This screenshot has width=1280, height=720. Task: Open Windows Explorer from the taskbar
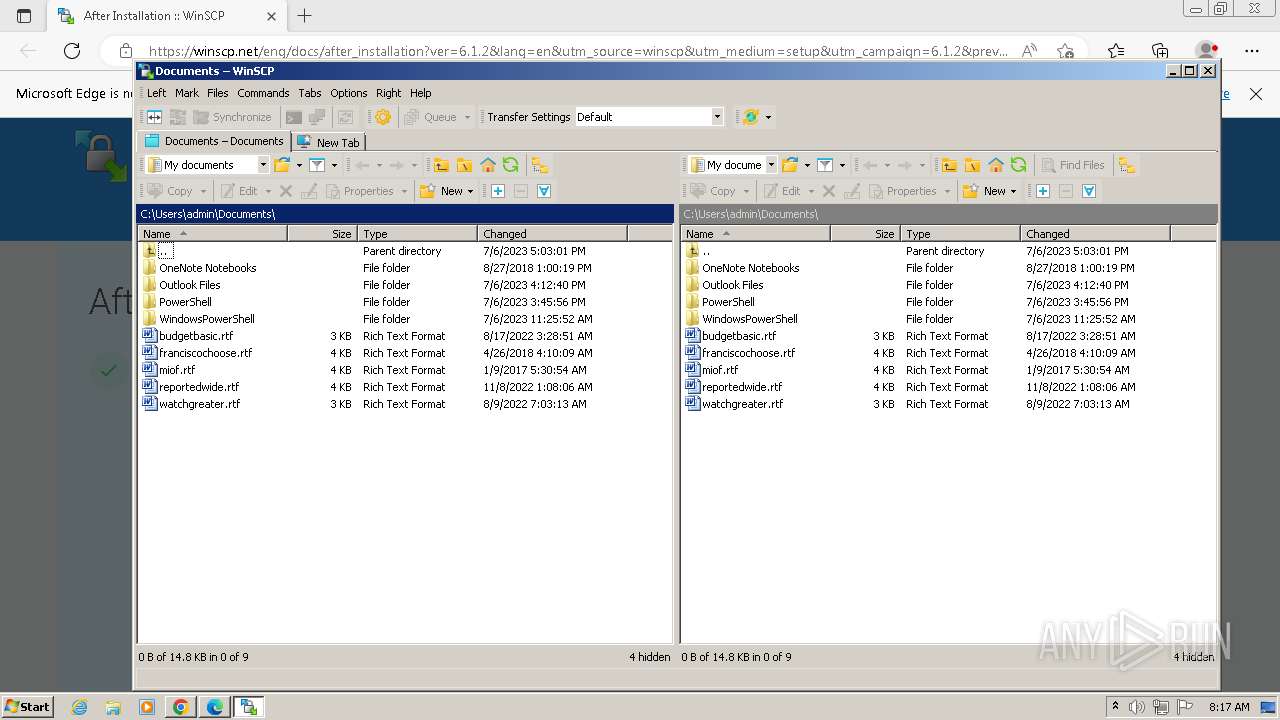tap(113, 707)
